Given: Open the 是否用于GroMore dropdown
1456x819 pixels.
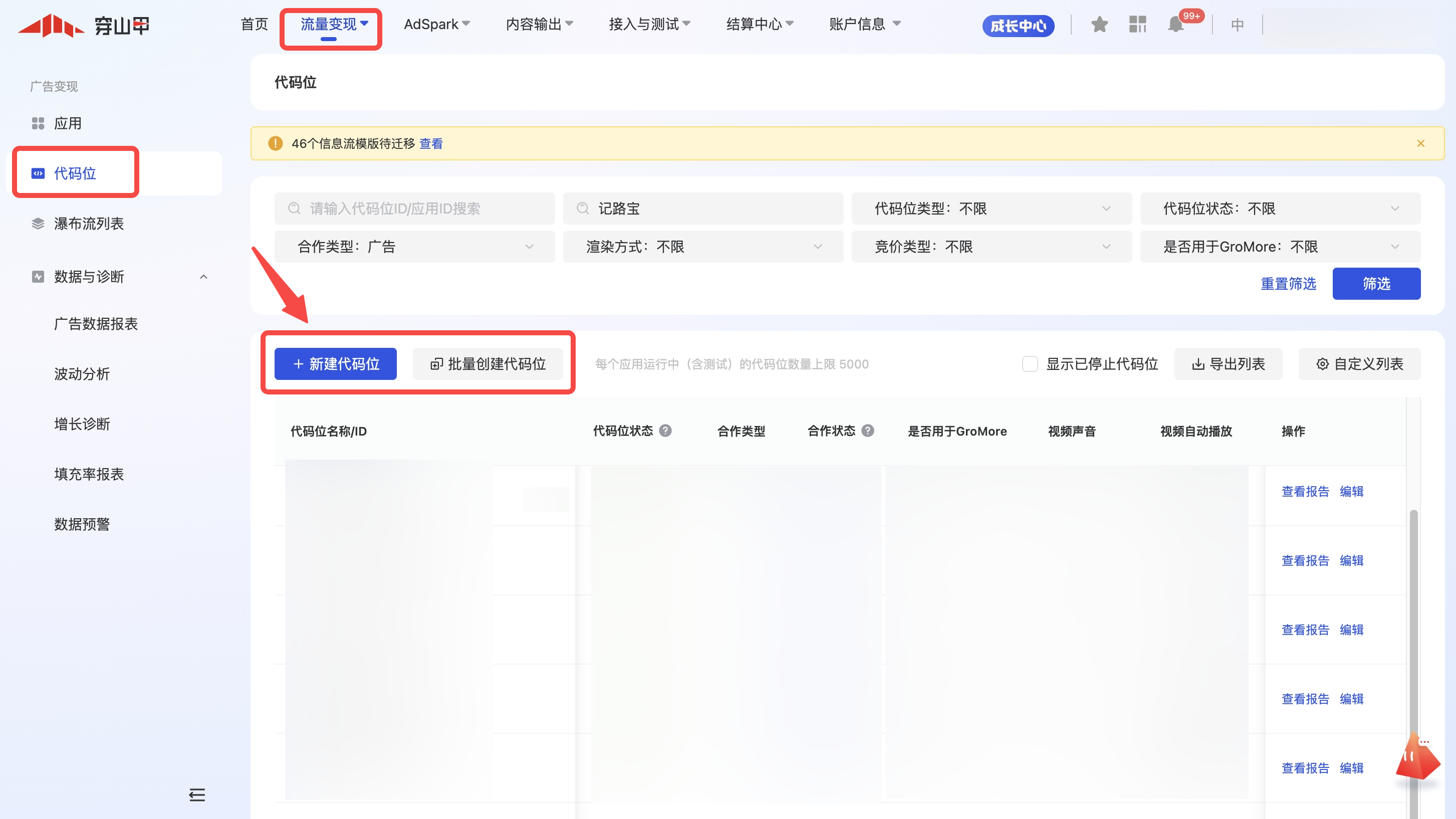Looking at the screenshot, I should point(1280,247).
